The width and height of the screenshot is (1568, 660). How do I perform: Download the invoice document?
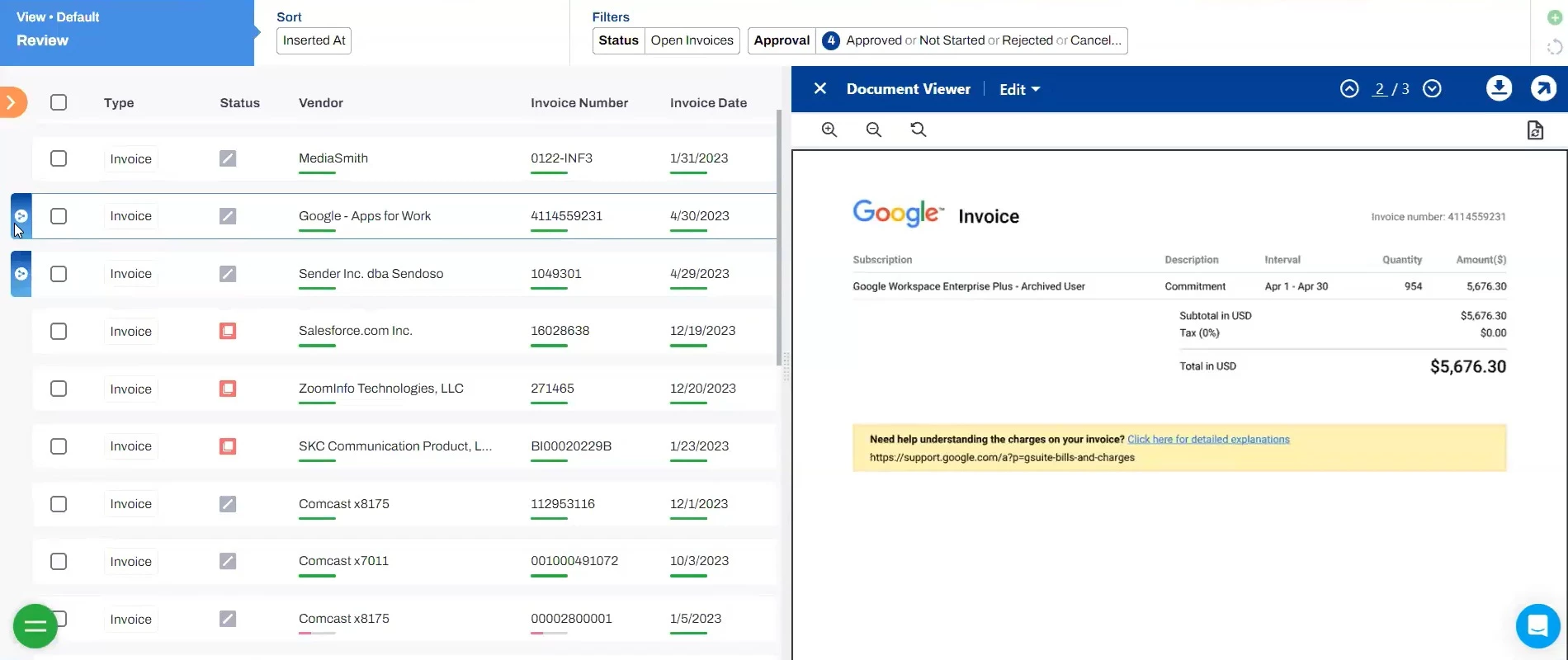pyautogui.click(x=1499, y=88)
